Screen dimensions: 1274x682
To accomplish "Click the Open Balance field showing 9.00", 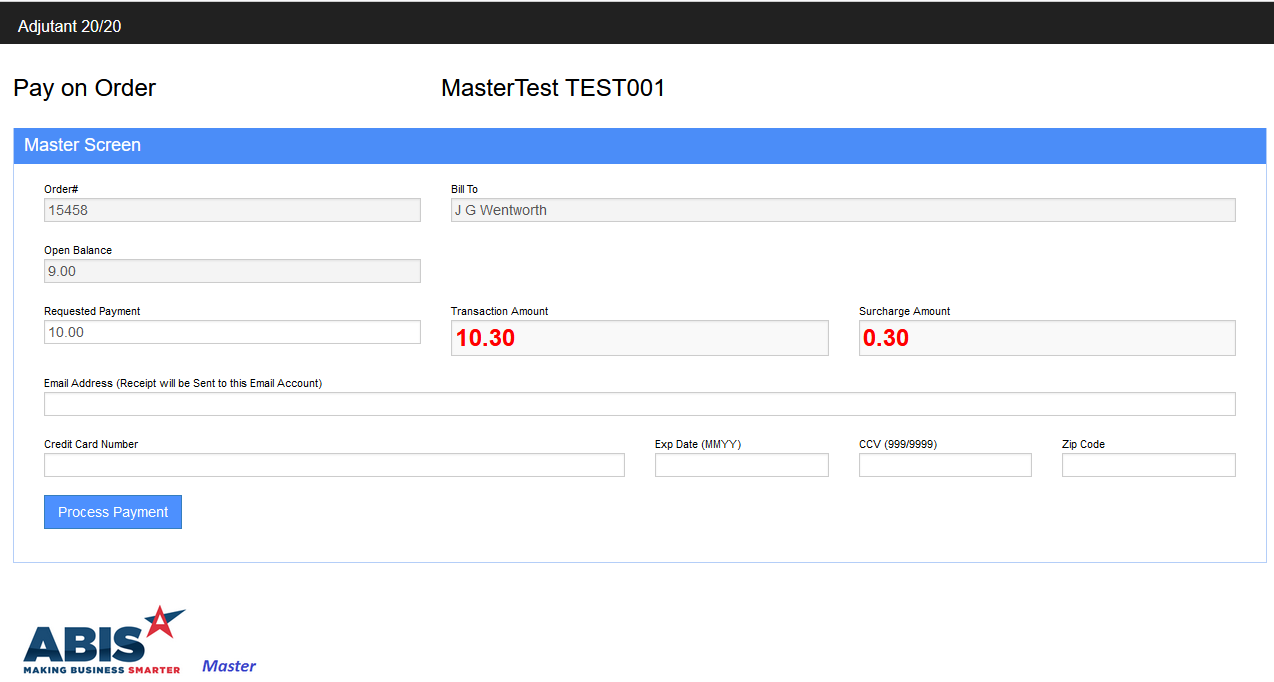I will coord(232,271).
